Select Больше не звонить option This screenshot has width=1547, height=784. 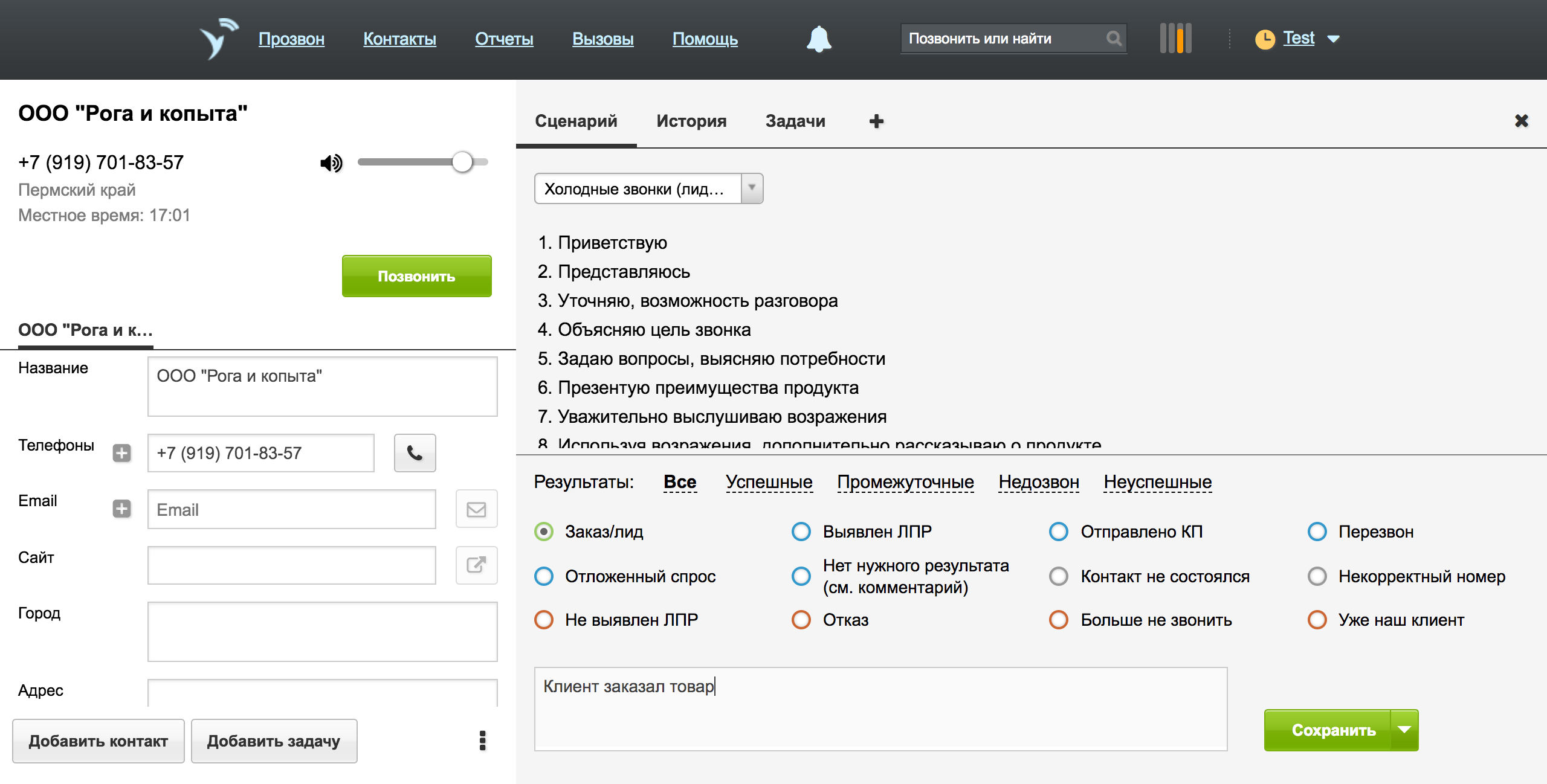click(x=1059, y=620)
